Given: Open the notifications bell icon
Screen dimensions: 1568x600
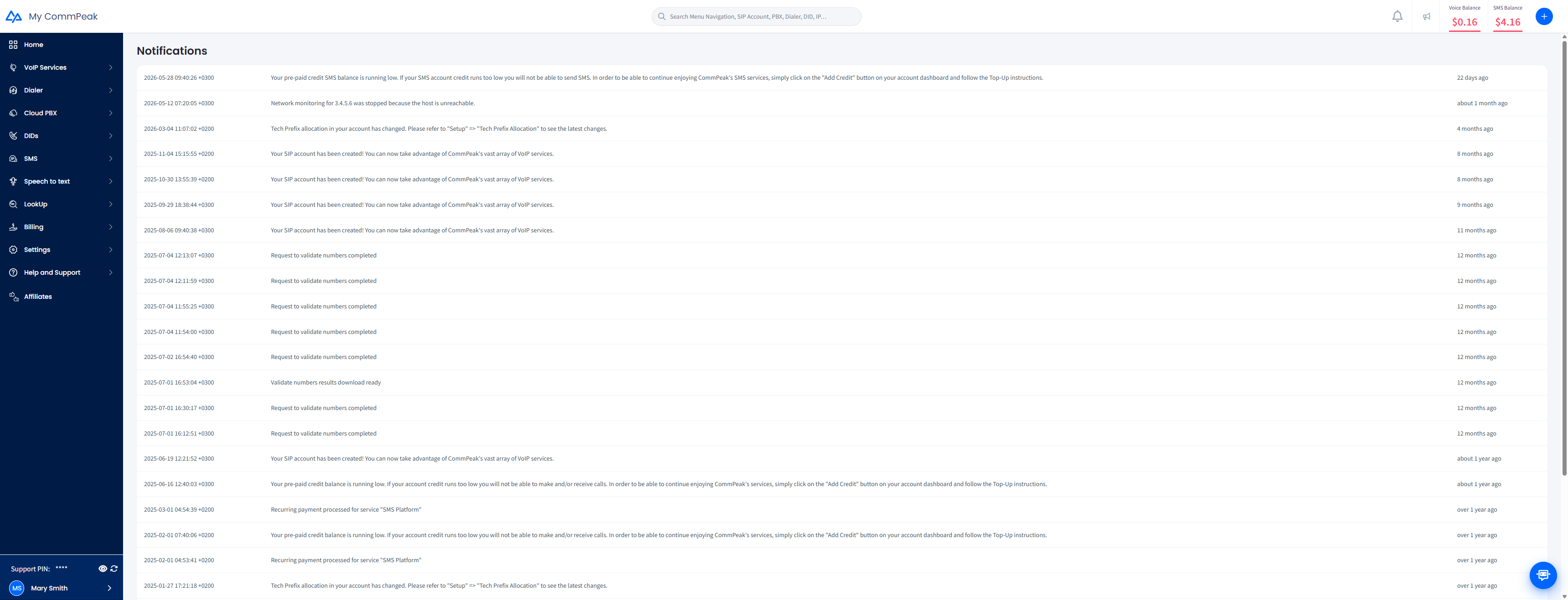Looking at the screenshot, I should click(x=1397, y=16).
